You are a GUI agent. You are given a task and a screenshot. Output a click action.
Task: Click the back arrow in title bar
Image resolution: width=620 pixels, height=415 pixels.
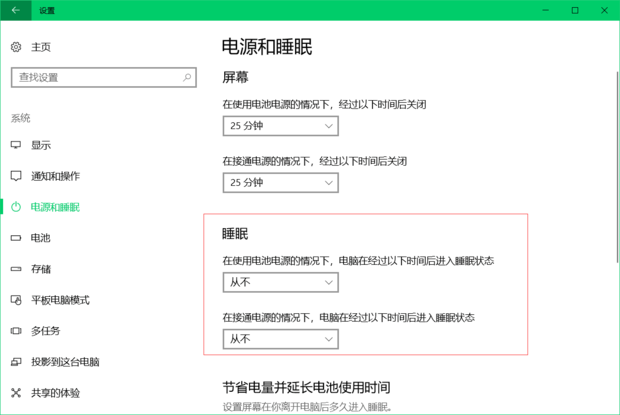point(15,10)
